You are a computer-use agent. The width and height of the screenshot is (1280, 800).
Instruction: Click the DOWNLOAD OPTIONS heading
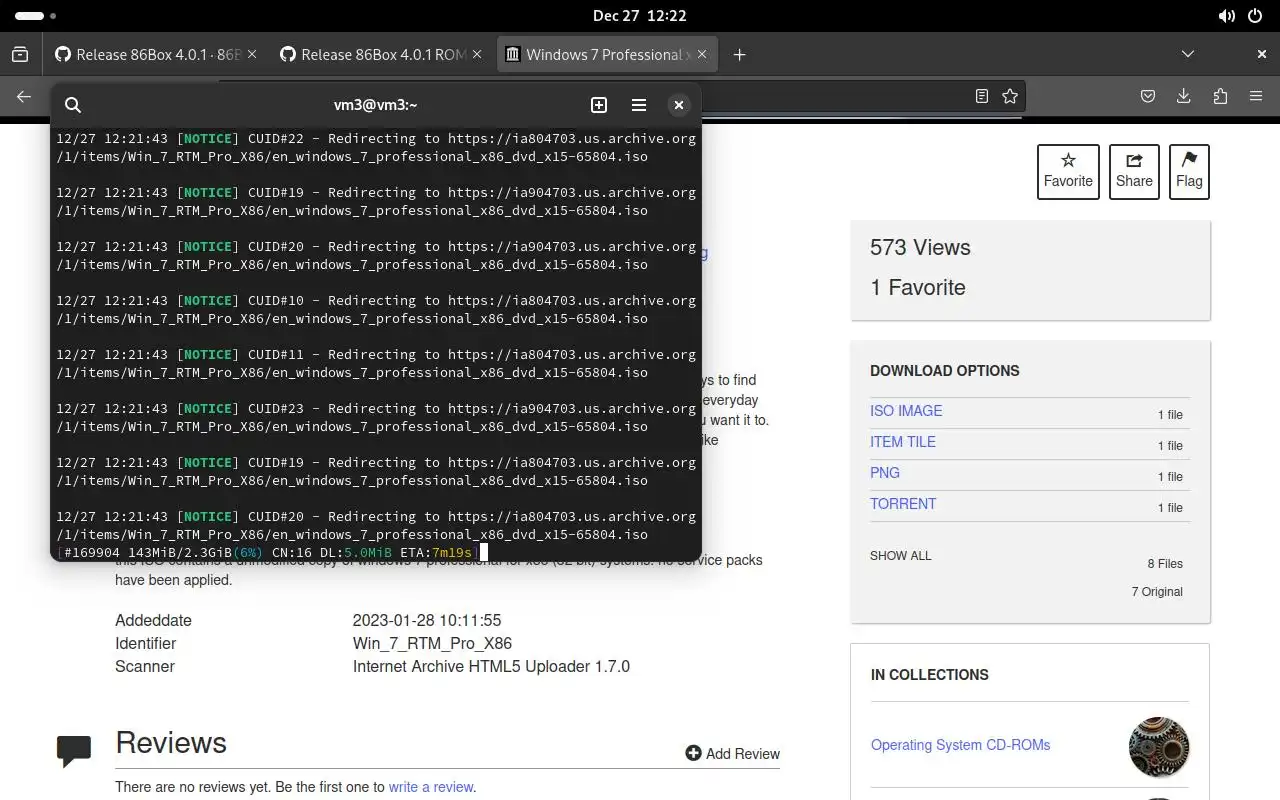point(945,371)
